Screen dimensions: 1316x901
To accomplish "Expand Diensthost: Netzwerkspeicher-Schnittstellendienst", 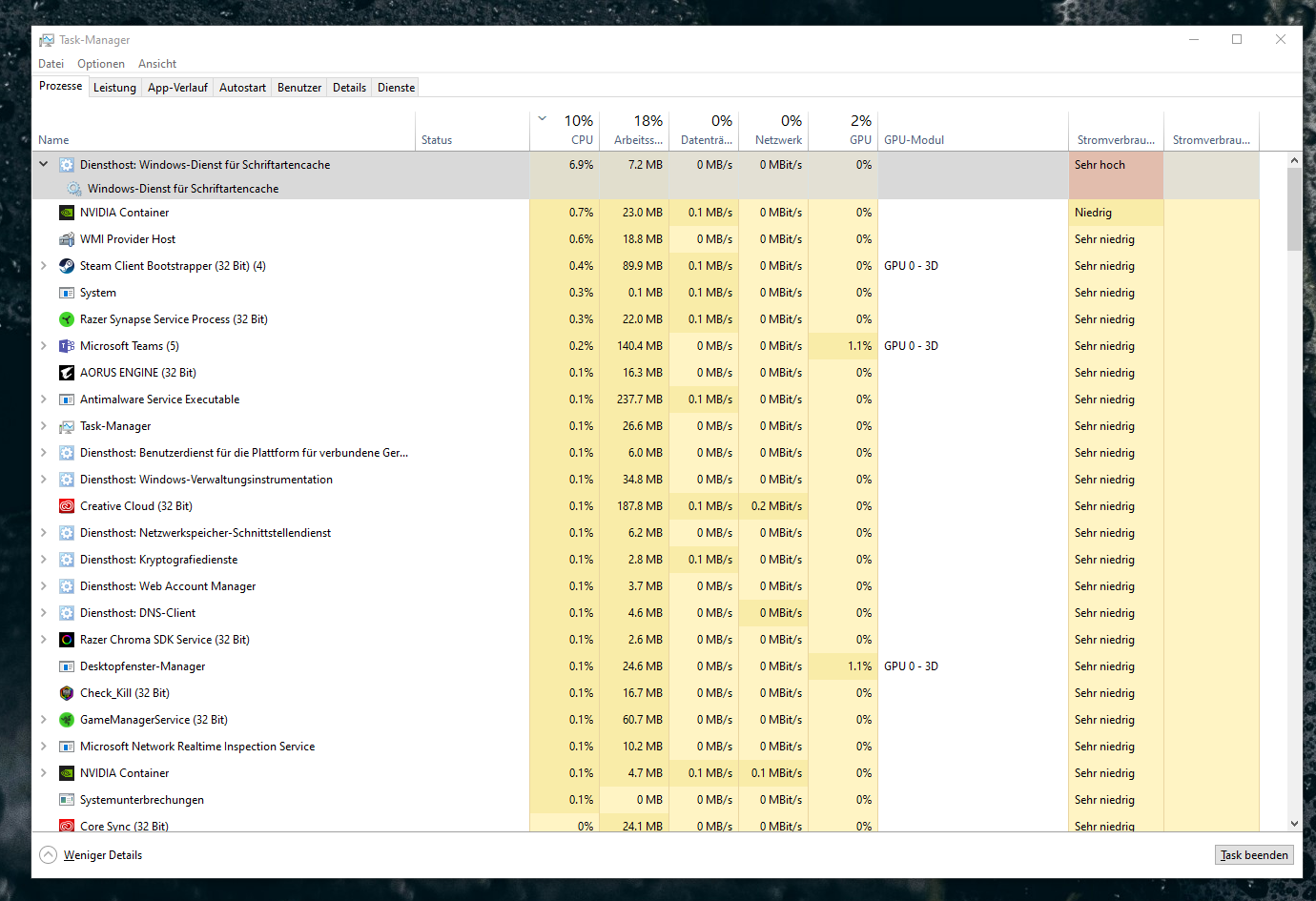I will click(x=43, y=533).
